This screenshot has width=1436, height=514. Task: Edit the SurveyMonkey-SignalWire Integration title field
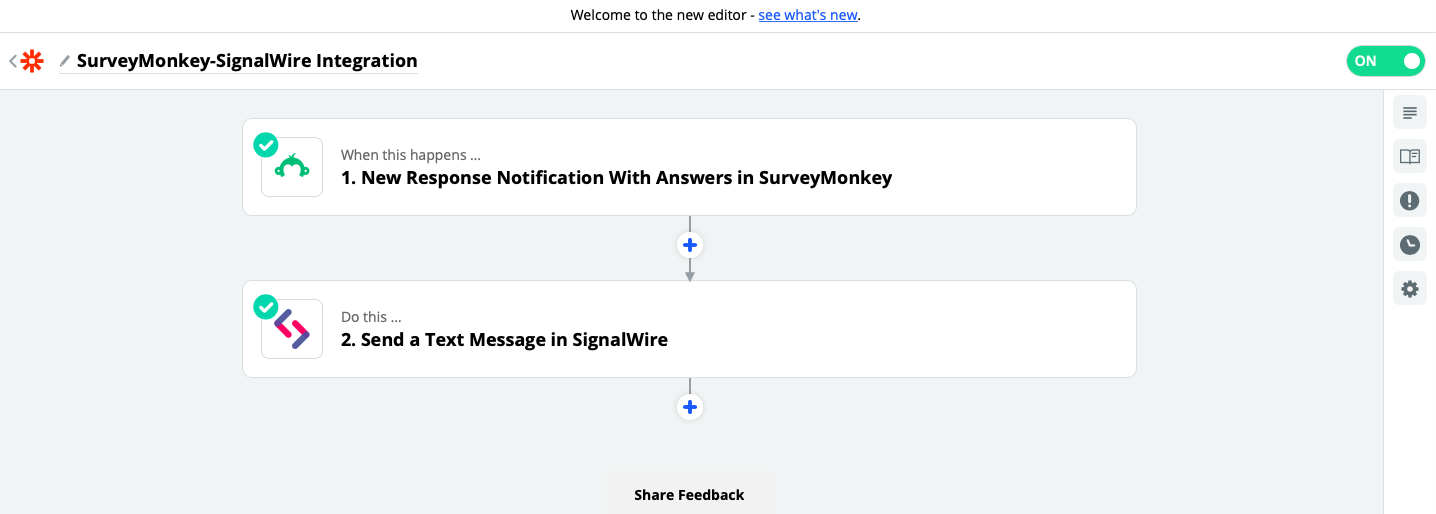click(247, 61)
